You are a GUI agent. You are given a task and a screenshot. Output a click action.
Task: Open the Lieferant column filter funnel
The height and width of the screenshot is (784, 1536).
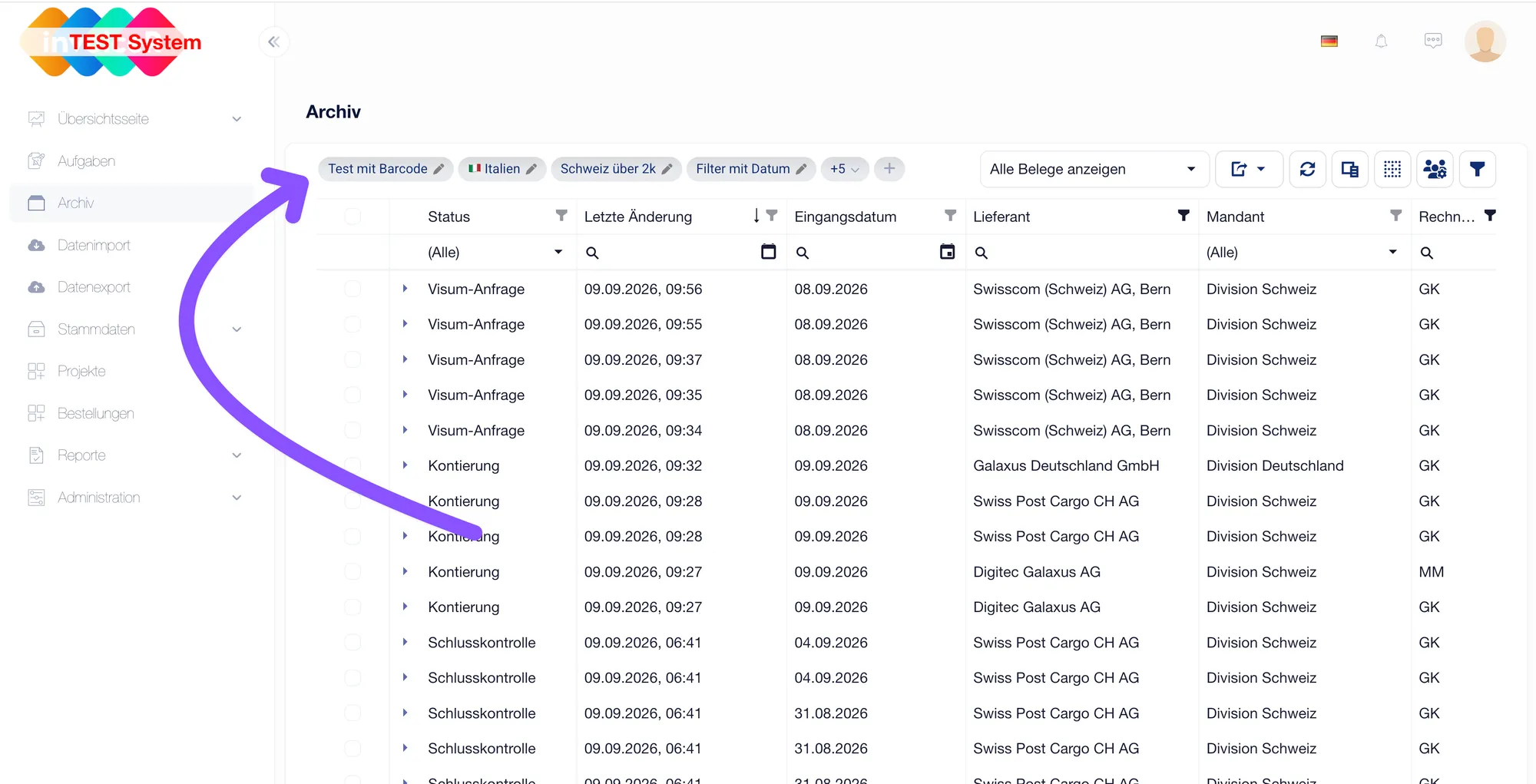[x=1183, y=216]
